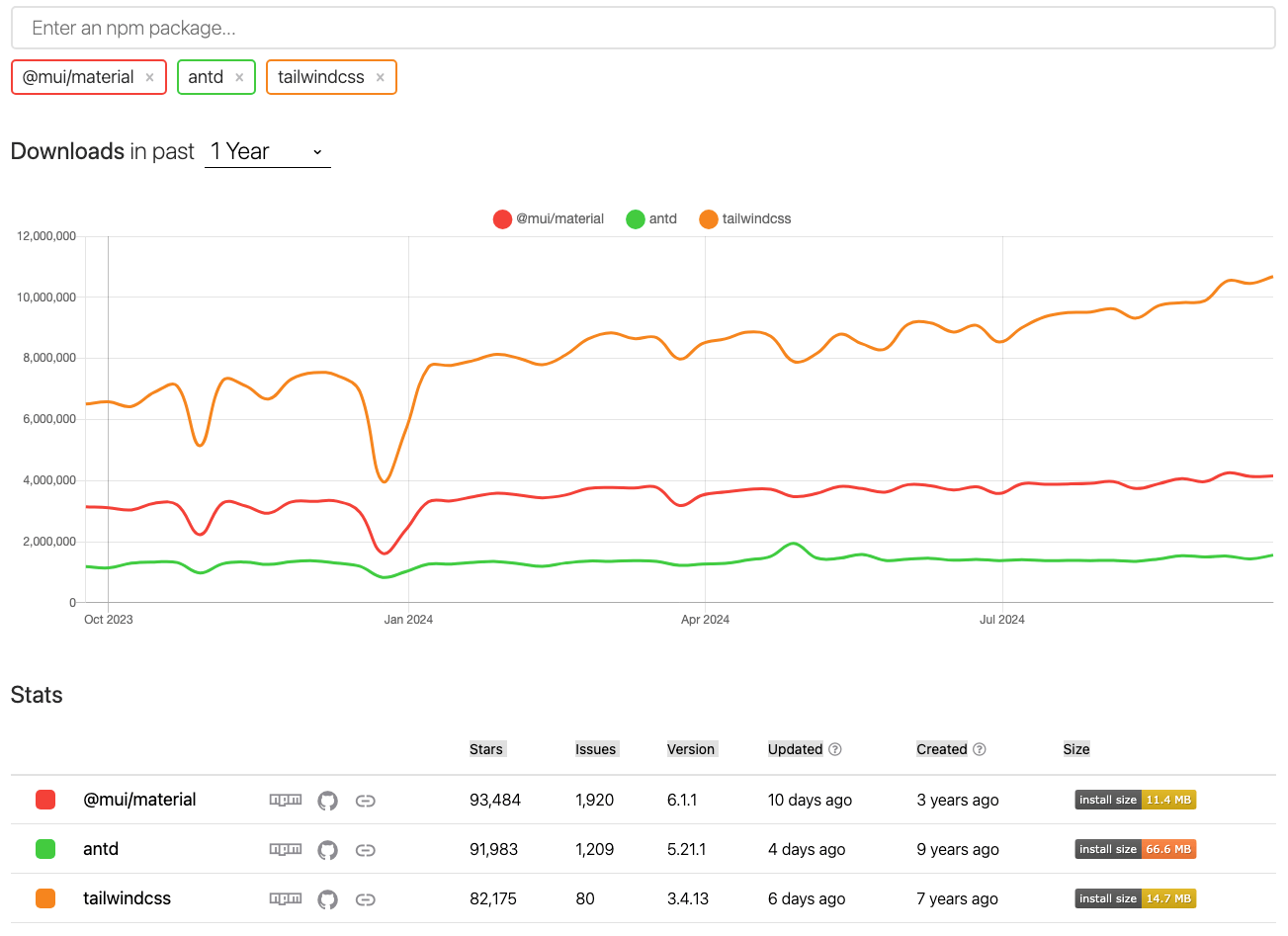Viewport: 1288px width, 936px height.
Task: Sort table by Issues column
Action: pos(596,749)
